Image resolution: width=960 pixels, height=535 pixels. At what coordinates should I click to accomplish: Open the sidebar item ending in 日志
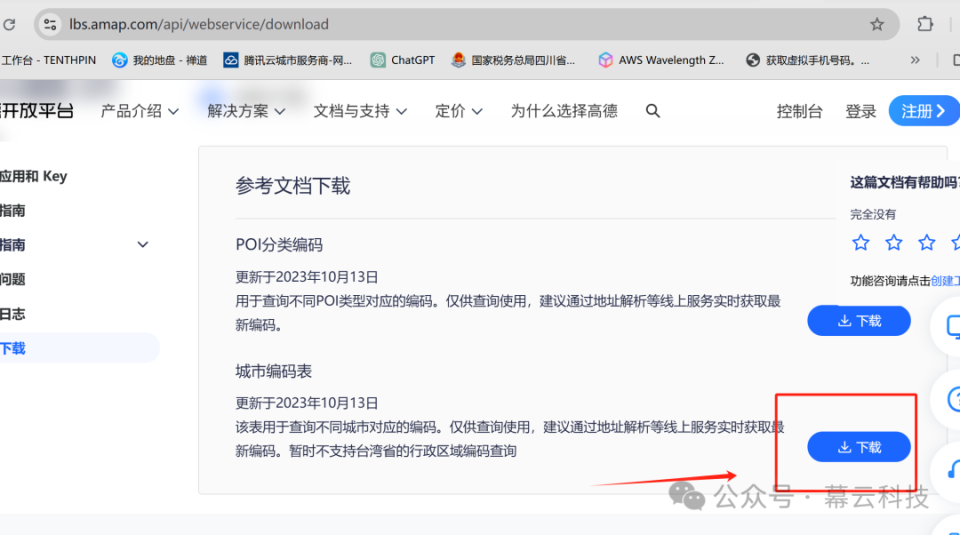(13, 314)
